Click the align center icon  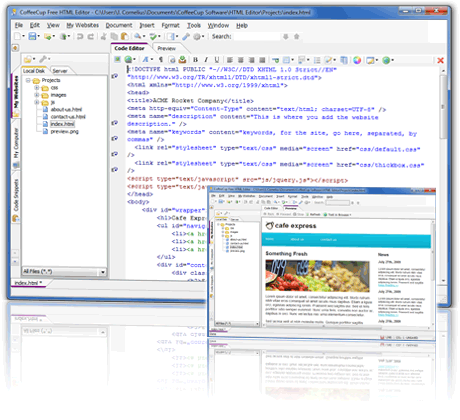pos(241,60)
